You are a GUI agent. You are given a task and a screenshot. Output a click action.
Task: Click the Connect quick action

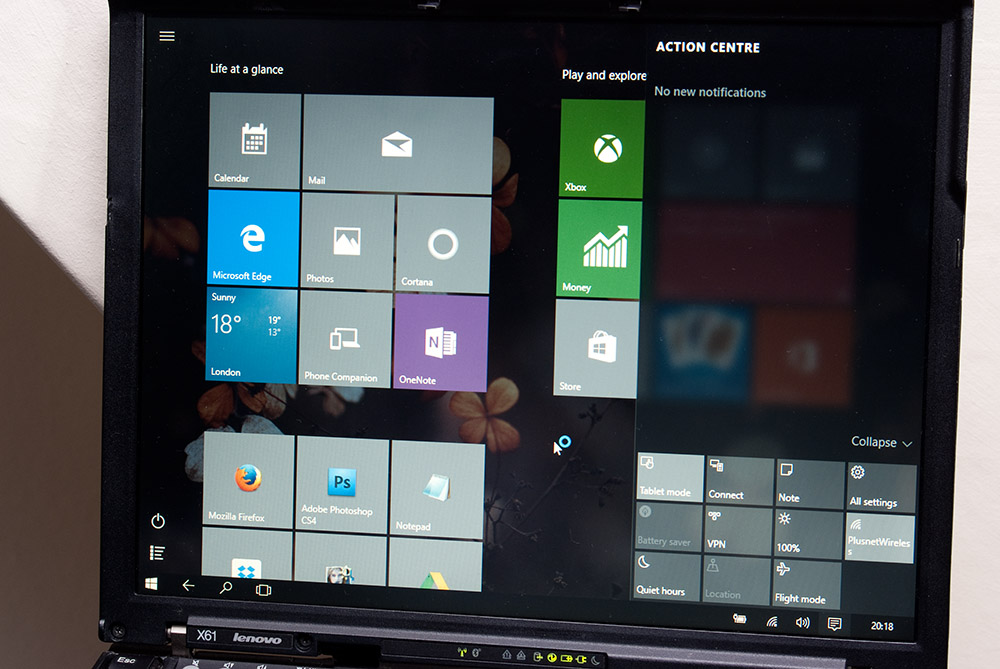point(740,481)
